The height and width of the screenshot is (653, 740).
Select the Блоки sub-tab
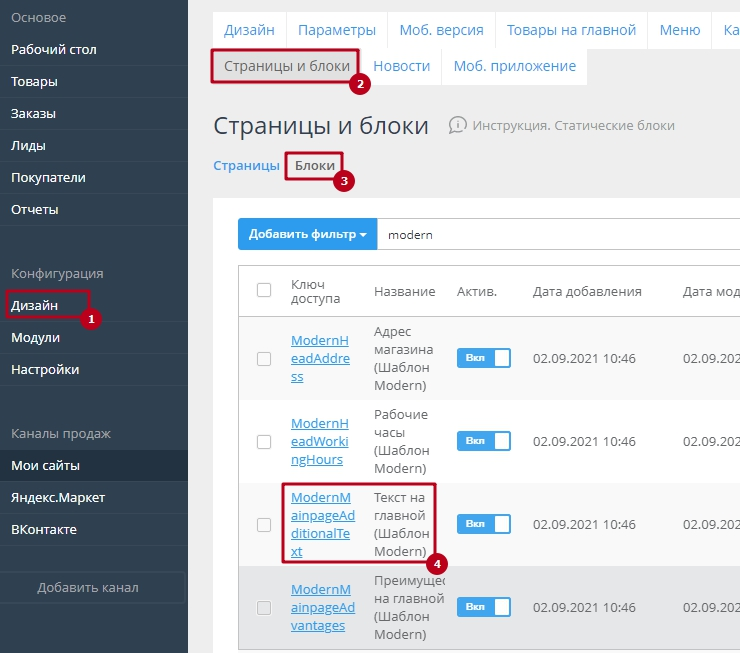(315, 165)
